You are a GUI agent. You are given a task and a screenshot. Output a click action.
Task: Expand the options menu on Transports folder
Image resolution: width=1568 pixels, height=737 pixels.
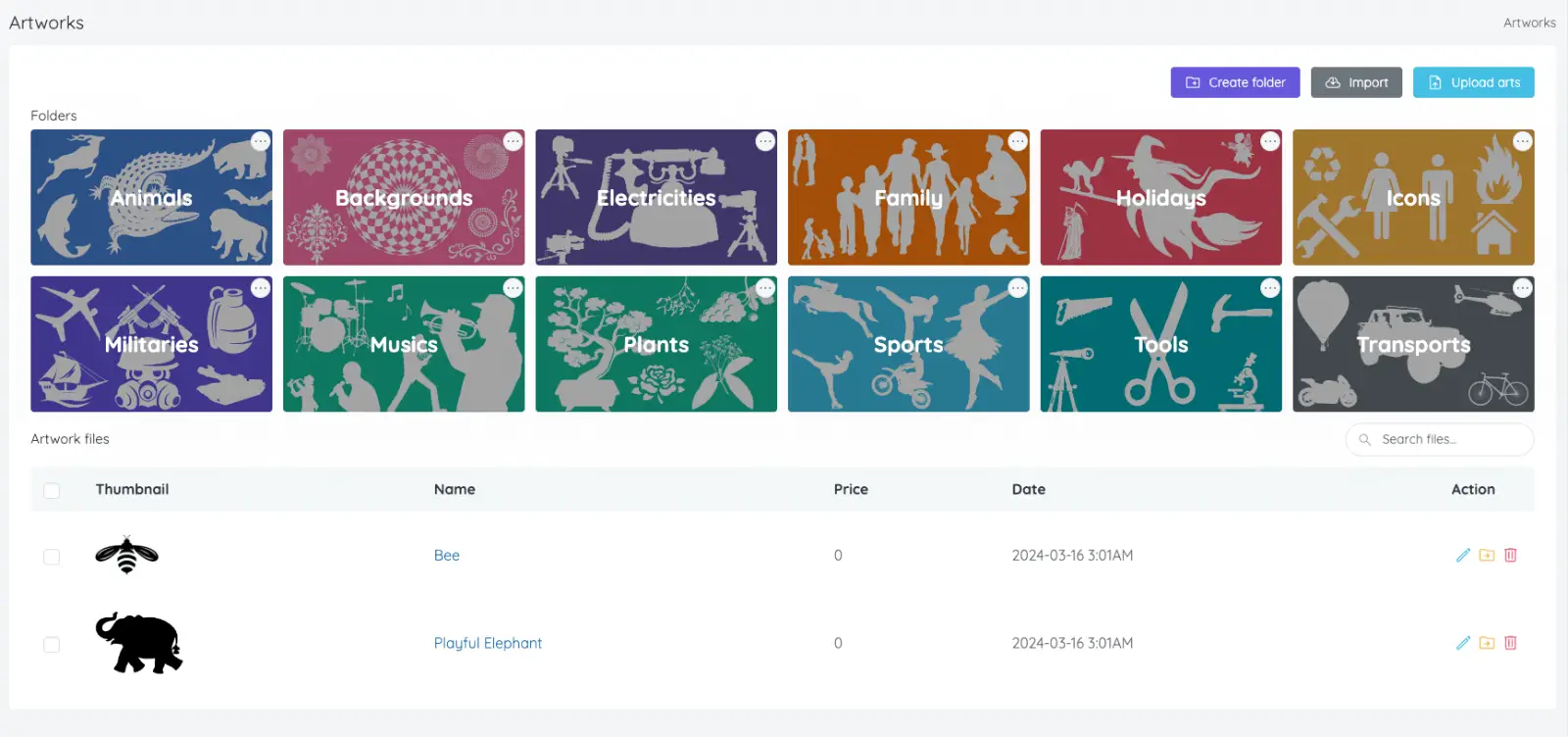click(x=1522, y=288)
